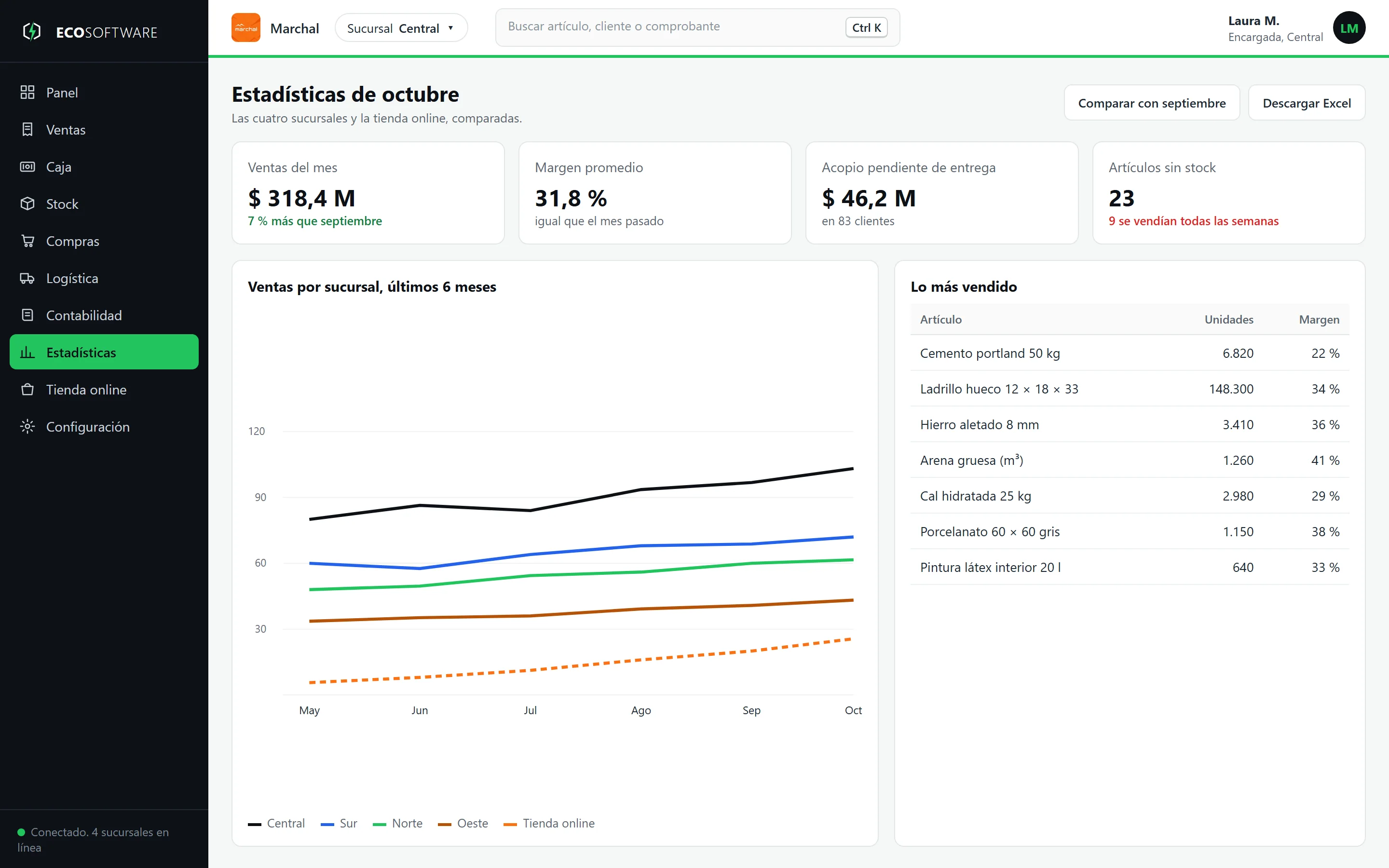Click Pintura látex interior 20 l
The height and width of the screenshot is (868, 1389).
[1129, 567]
